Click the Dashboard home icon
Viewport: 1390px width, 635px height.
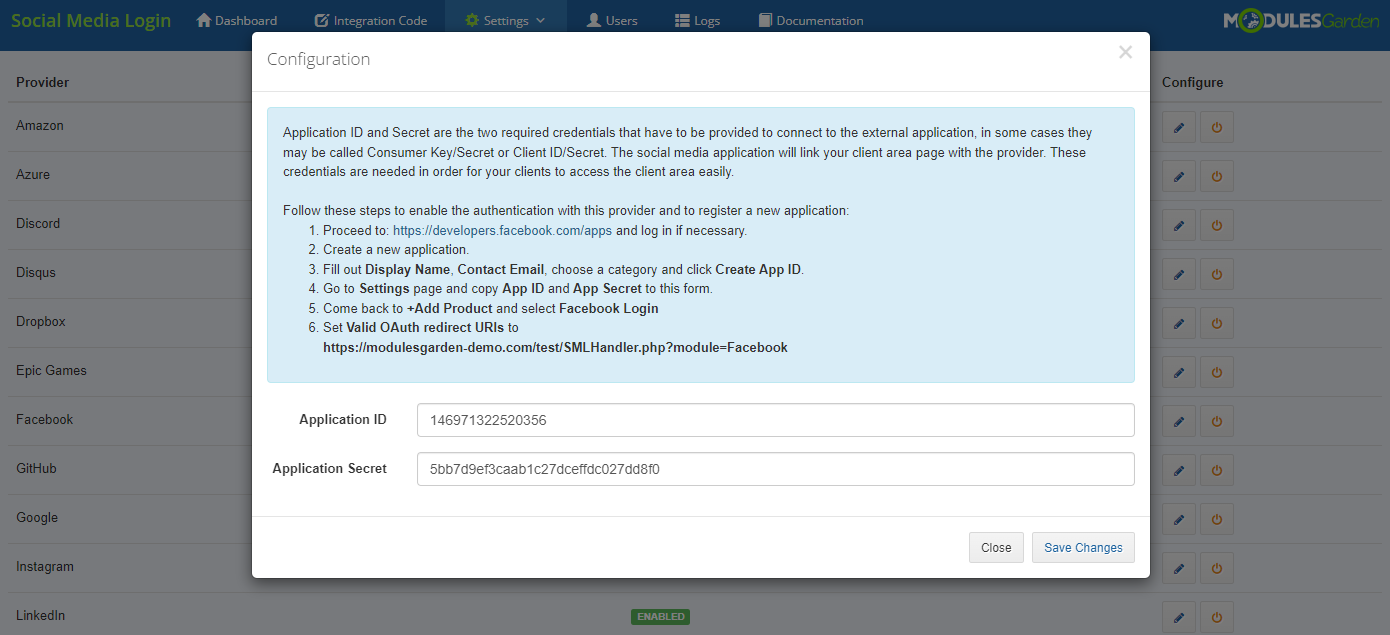[201, 19]
